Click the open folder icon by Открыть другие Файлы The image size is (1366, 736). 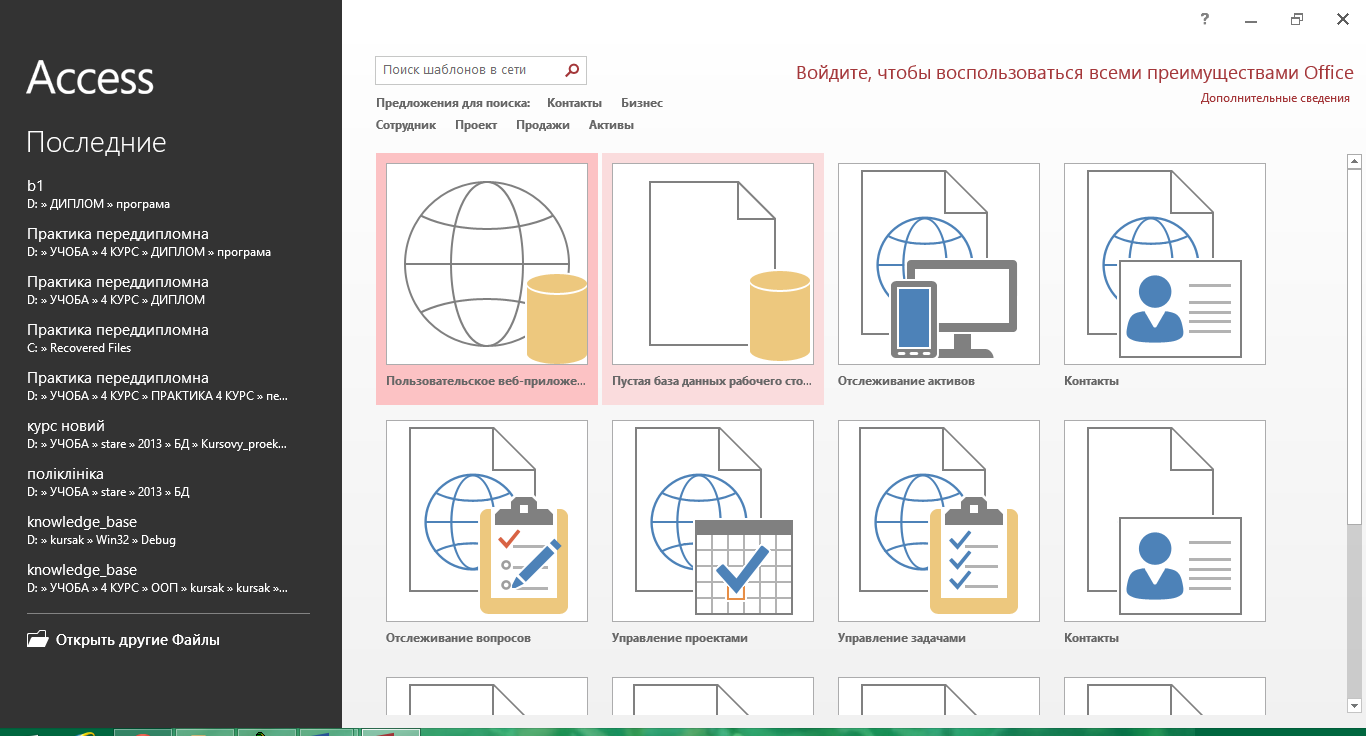point(38,640)
